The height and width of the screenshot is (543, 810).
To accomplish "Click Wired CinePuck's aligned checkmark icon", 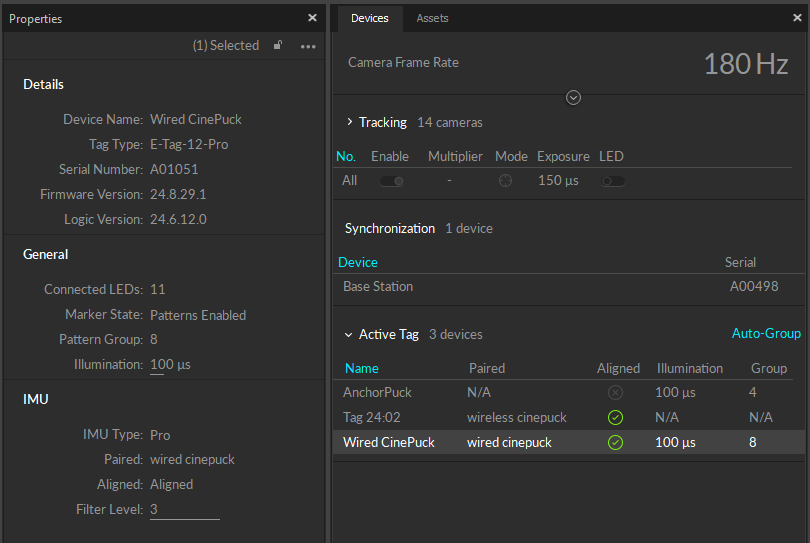I will (x=616, y=442).
